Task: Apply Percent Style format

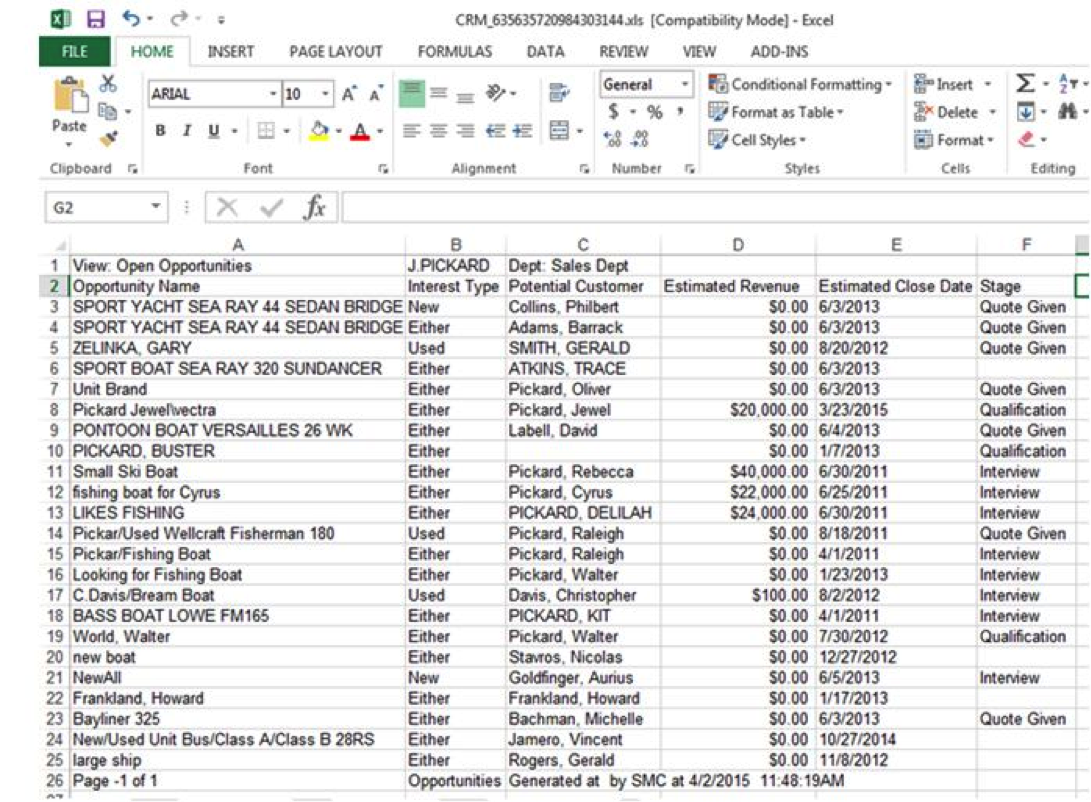Action: click(655, 112)
